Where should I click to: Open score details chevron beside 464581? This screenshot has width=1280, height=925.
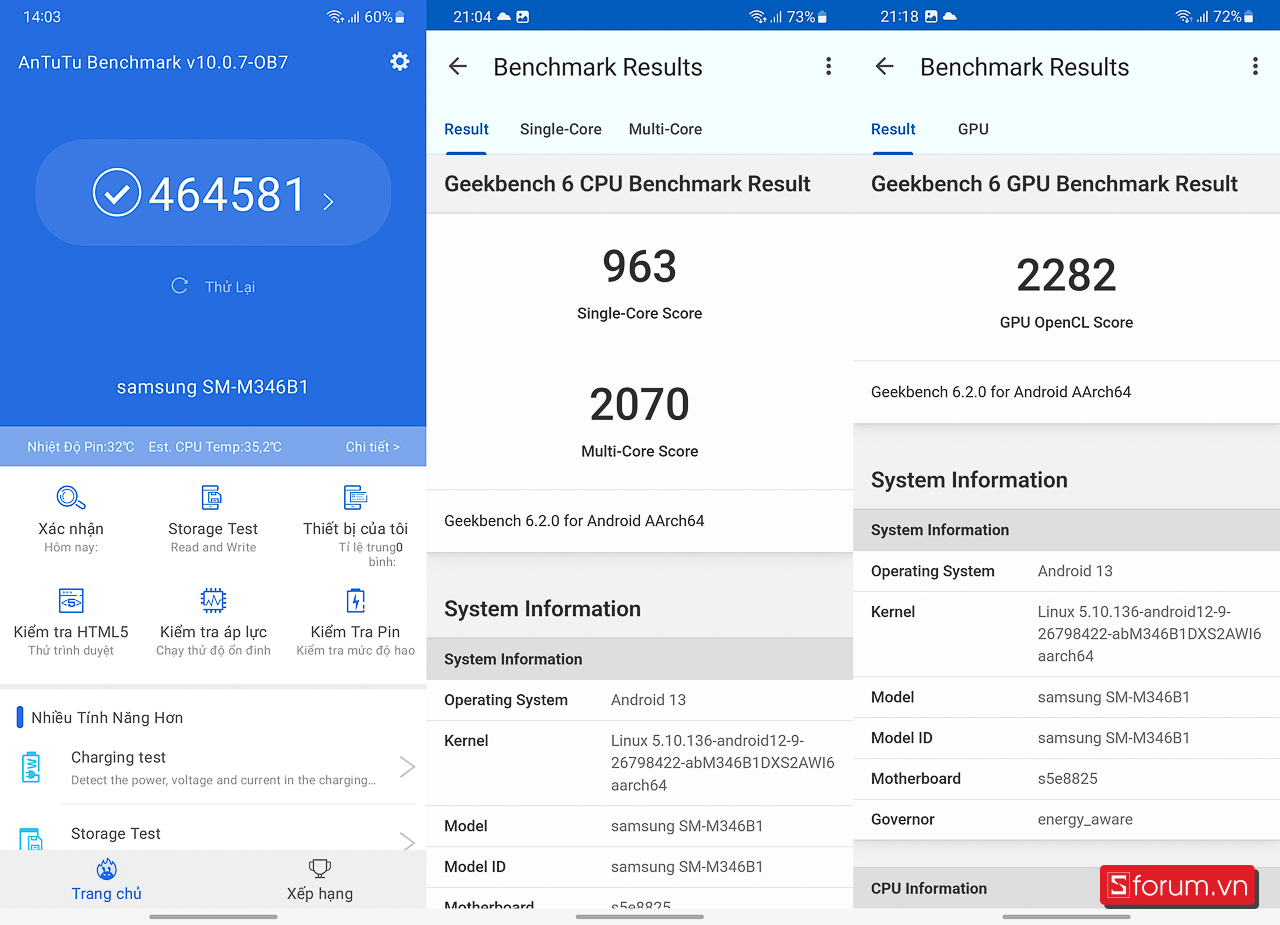(x=328, y=202)
